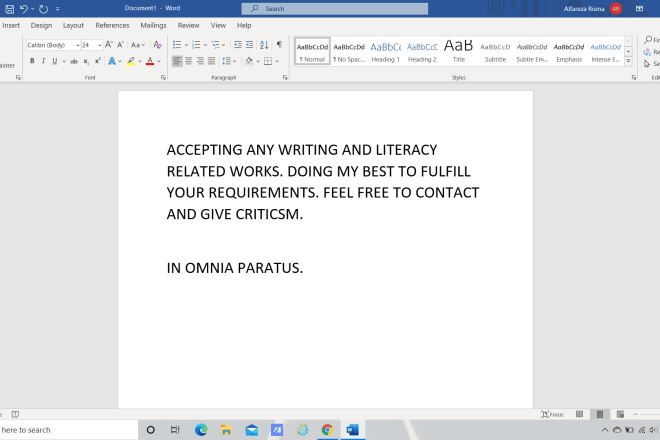This screenshot has height=440, width=660.
Task: Expand the font size dropdown
Action: pyautogui.click(x=99, y=45)
